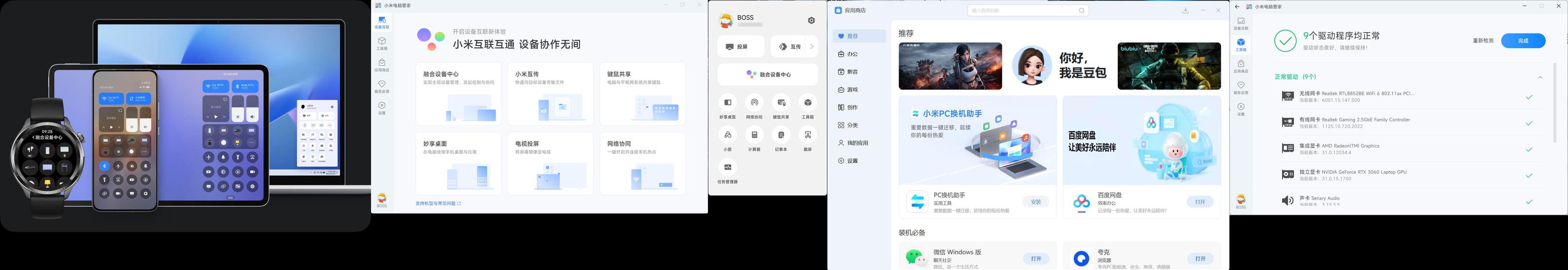This screenshot has width=1568, height=270.
Task: Launch 小爱 assistant from quick panel
Action: click(x=727, y=135)
